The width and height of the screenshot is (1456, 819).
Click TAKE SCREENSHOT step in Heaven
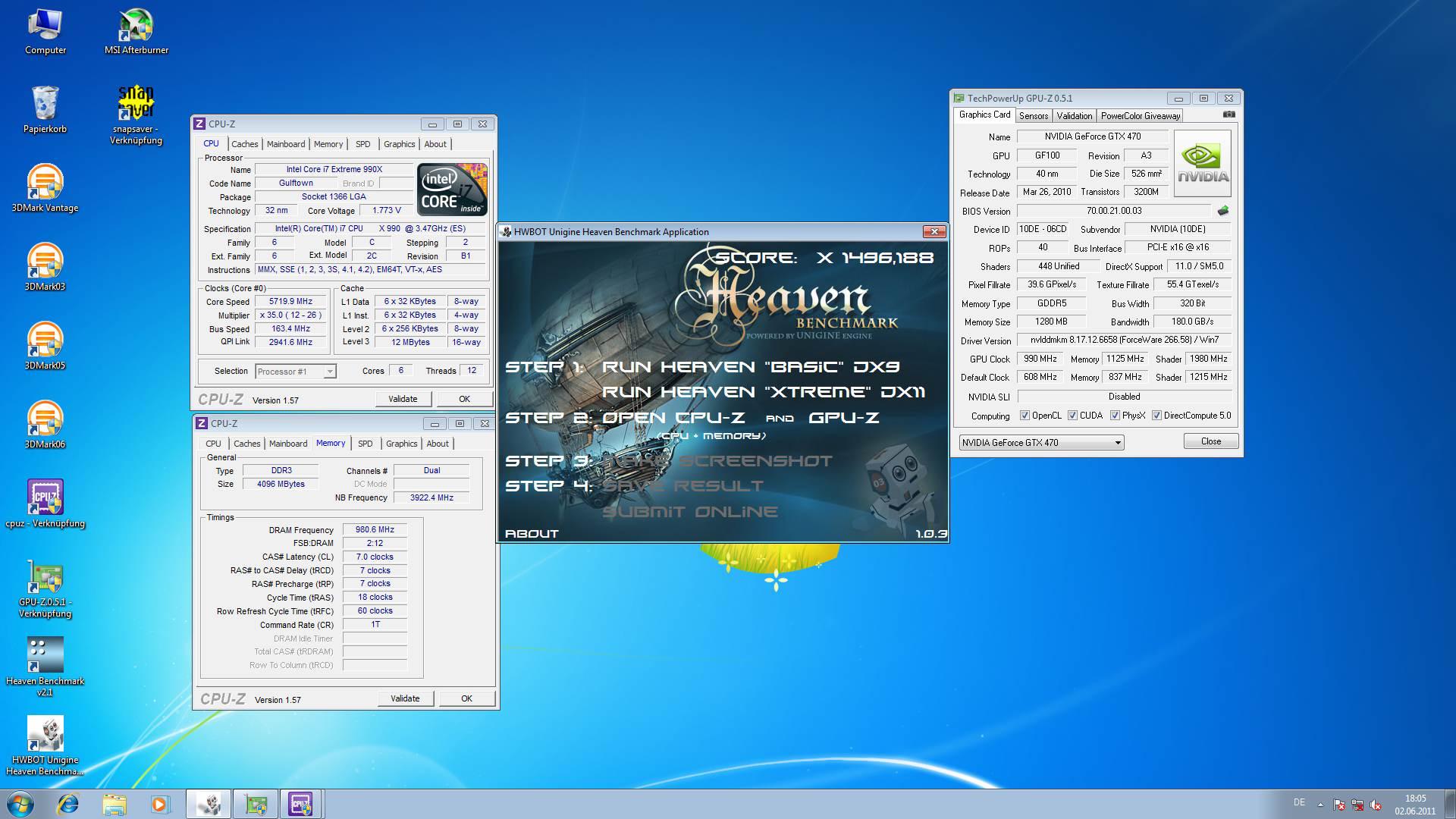[x=717, y=461]
